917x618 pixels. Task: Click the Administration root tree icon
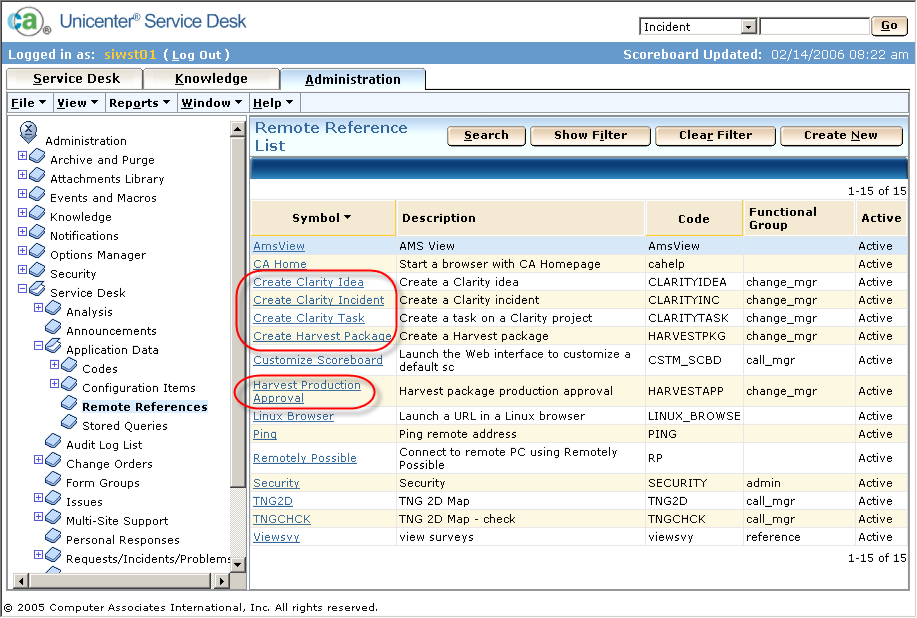coord(28,130)
